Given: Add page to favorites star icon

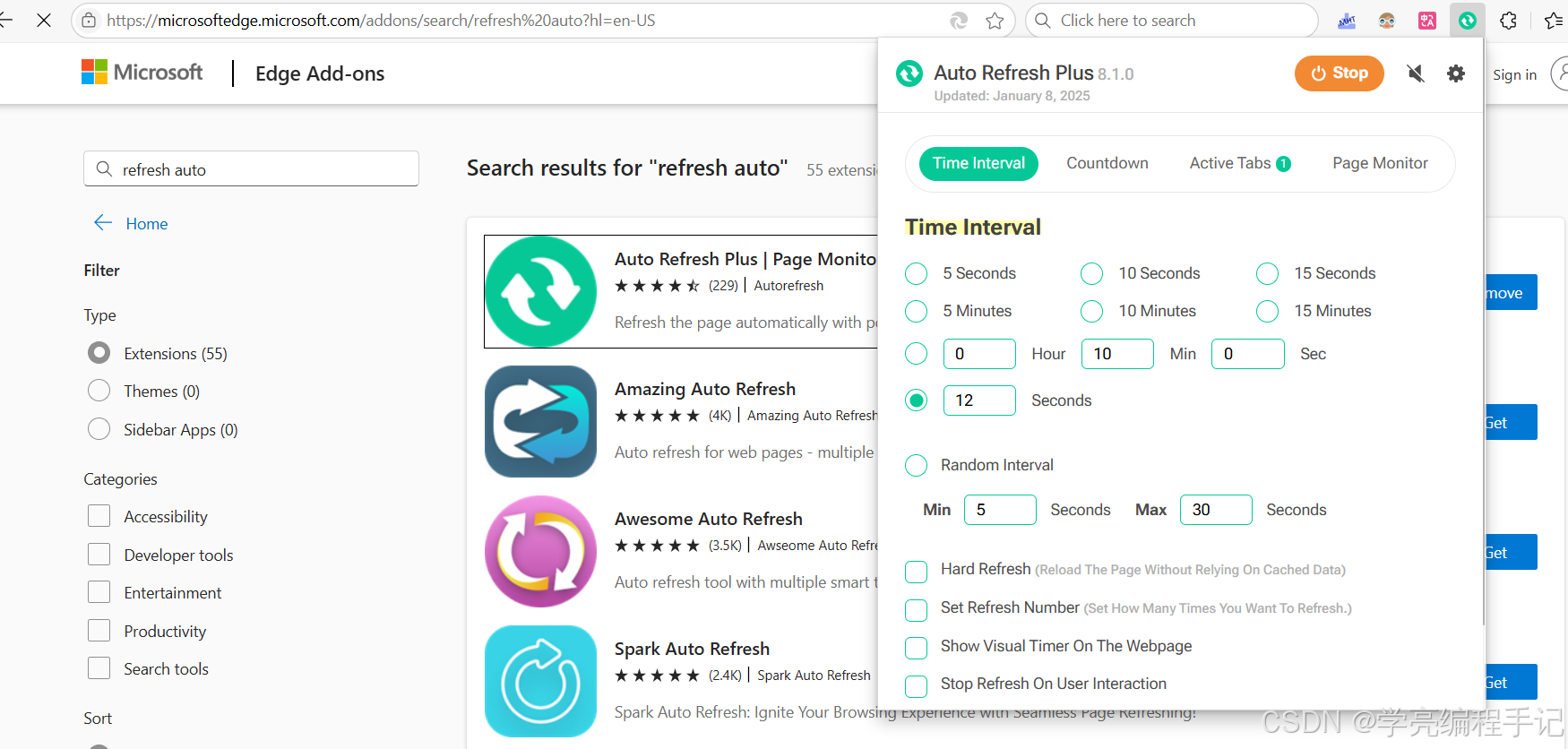Looking at the screenshot, I should (995, 21).
